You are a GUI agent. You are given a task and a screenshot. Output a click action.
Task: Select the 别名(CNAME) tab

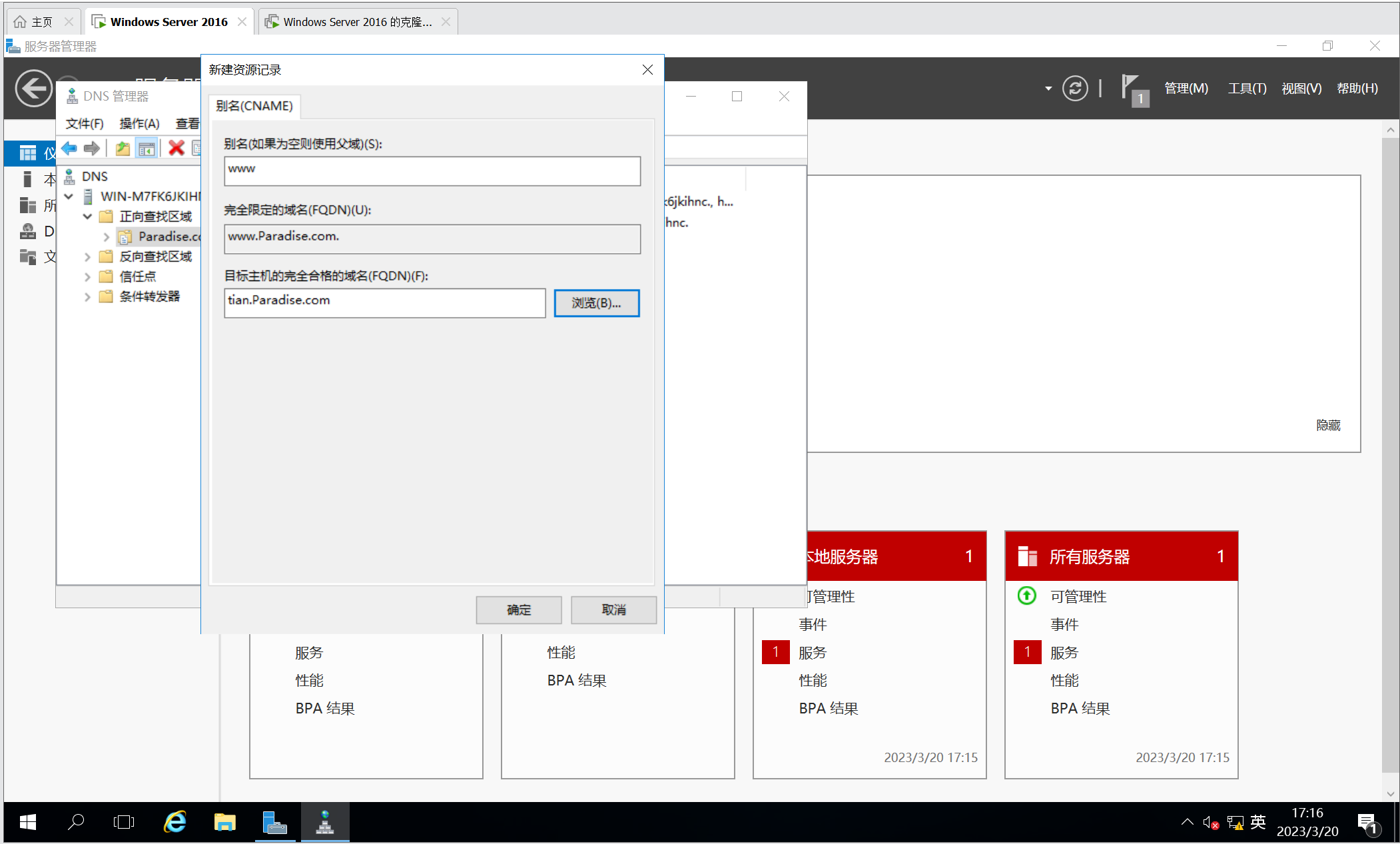254,107
